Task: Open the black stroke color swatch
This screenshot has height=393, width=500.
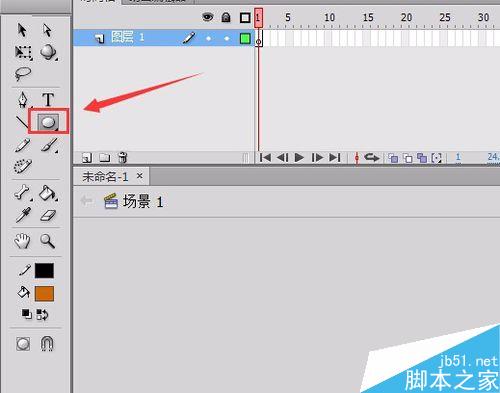Action: pos(44,270)
